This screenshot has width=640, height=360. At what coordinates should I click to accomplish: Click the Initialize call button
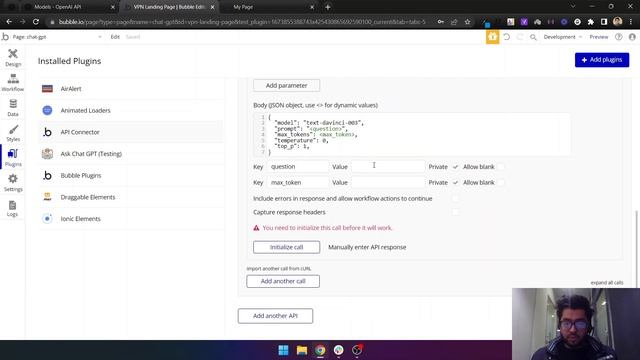[287, 247]
